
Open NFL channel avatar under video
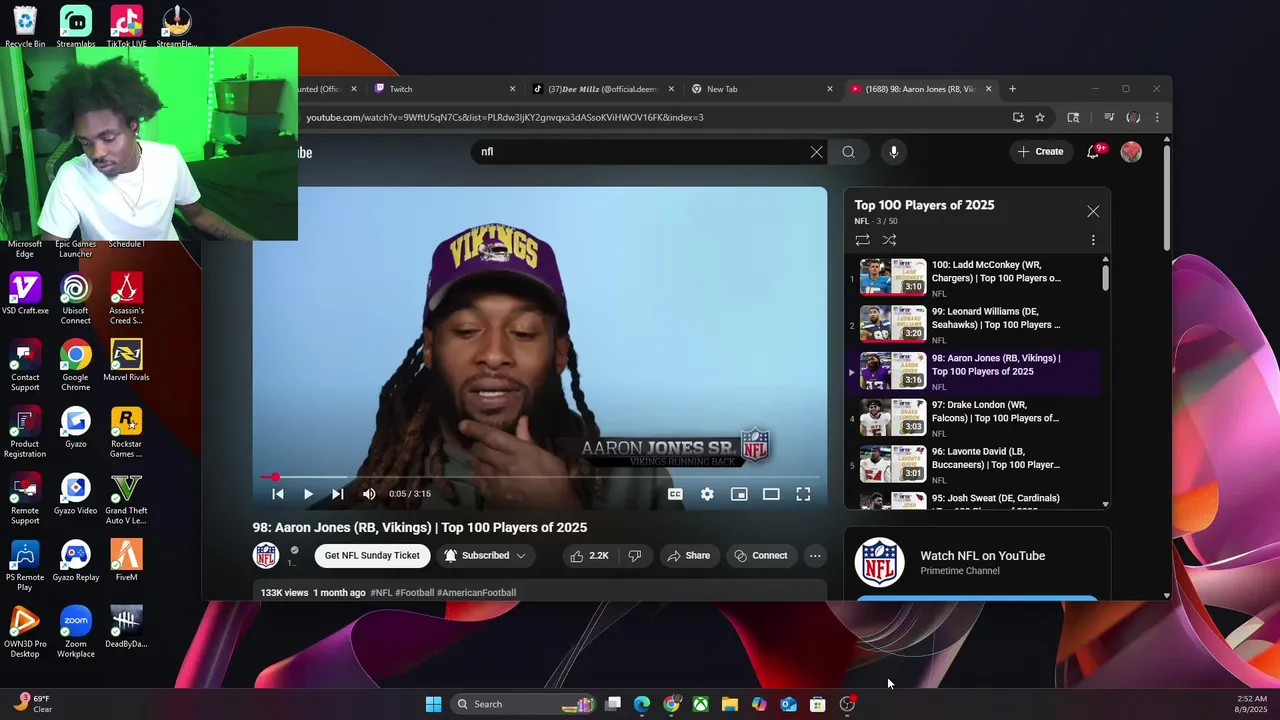tap(266, 555)
